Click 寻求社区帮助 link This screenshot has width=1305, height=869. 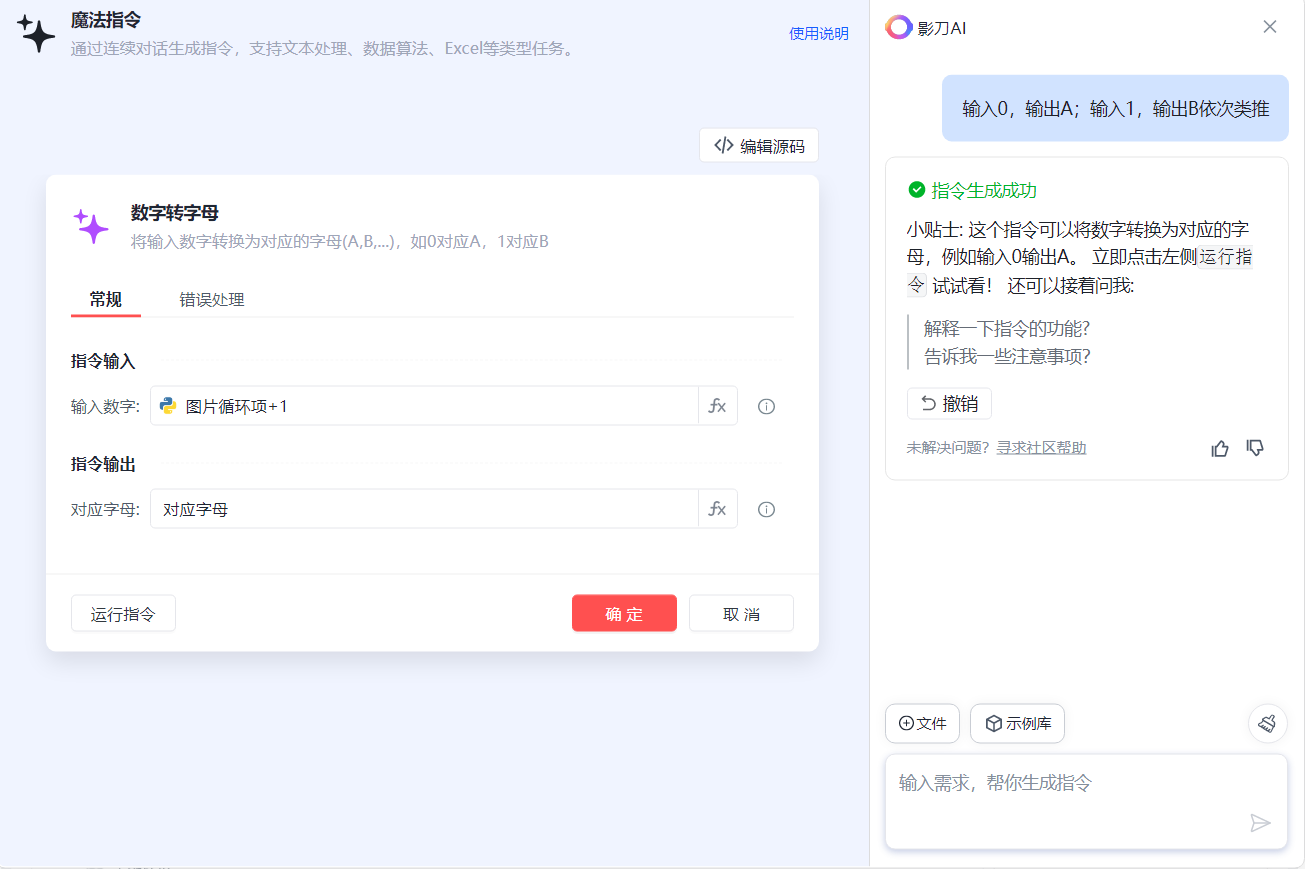tap(1041, 448)
